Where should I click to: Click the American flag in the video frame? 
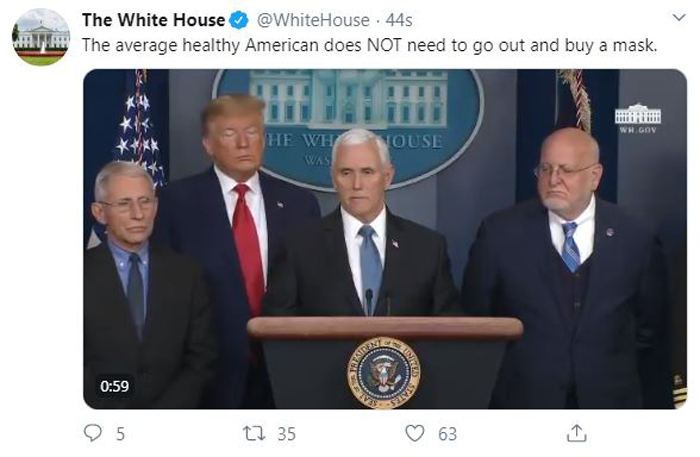pyautogui.click(x=139, y=129)
